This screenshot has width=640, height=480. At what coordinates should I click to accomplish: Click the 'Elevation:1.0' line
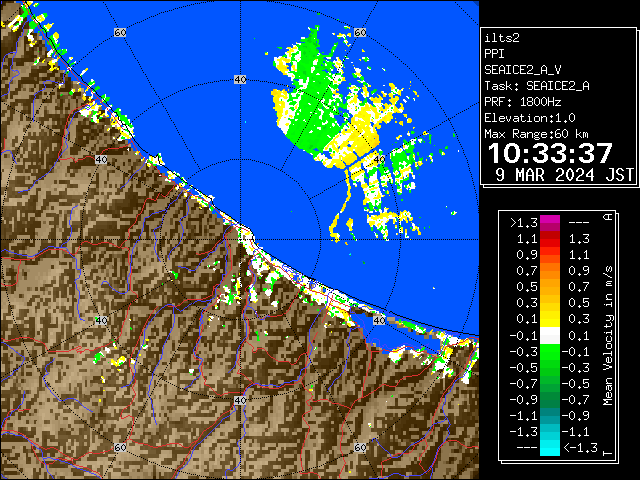click(x=530, y=118)
